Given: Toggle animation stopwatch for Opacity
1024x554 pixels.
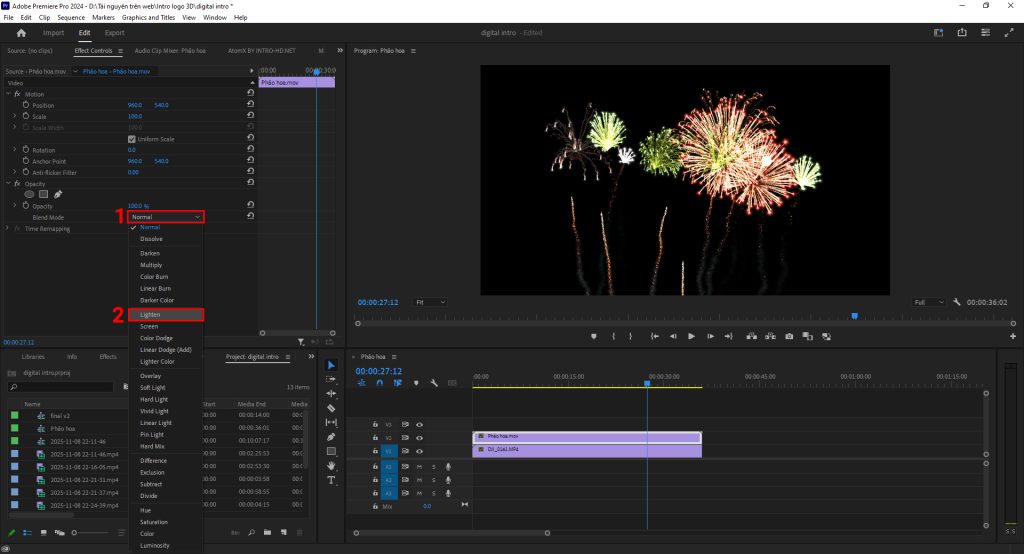Looking at the screenshot, I should 25,206.
